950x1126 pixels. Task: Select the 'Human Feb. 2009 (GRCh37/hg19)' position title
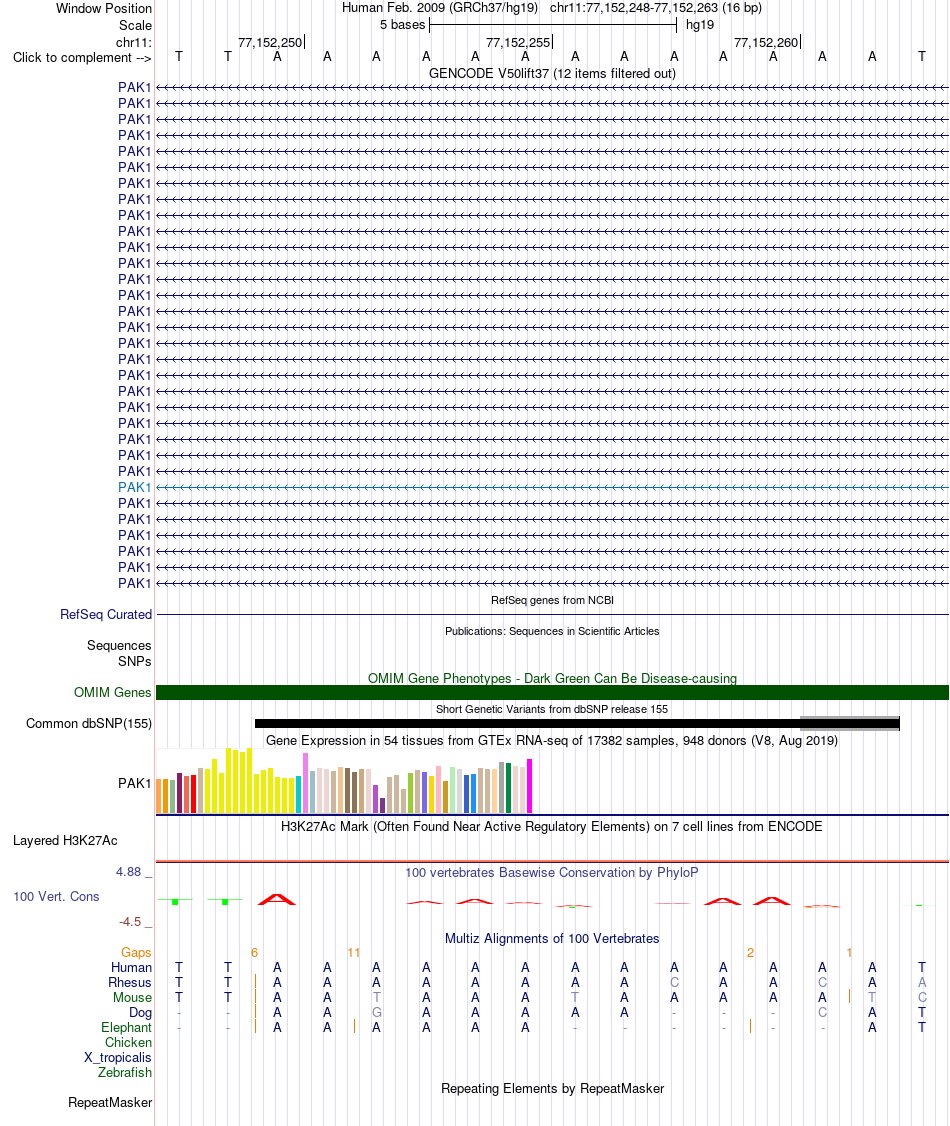pos(439,8)
